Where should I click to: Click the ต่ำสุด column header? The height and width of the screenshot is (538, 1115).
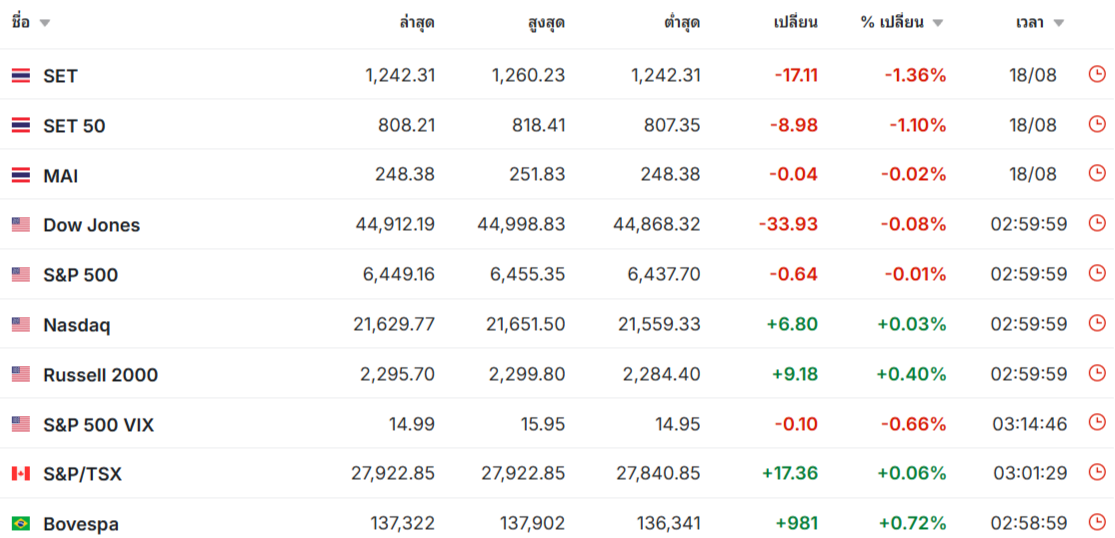(x=681, y=22)
